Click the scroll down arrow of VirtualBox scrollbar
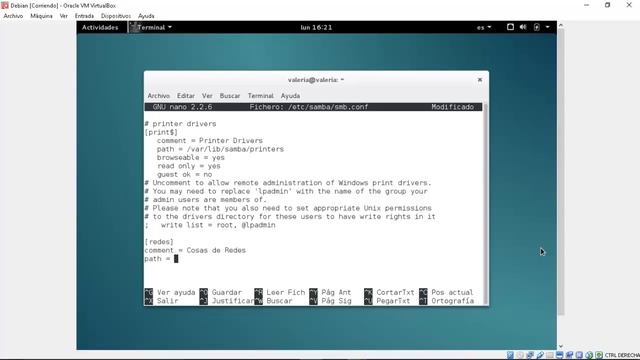This screenshot has height=360, width=640. (x=561, y=346)
